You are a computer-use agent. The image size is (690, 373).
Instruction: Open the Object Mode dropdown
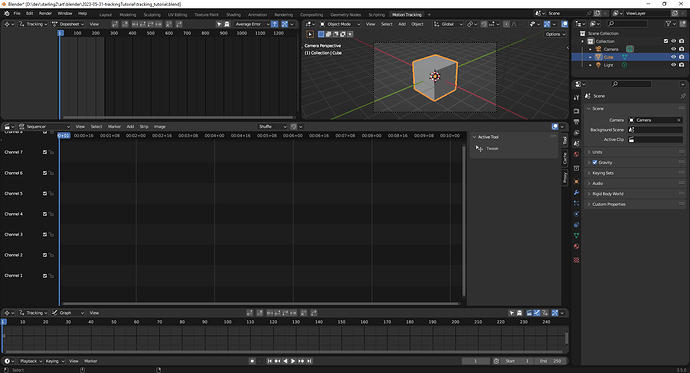point(340,24)
